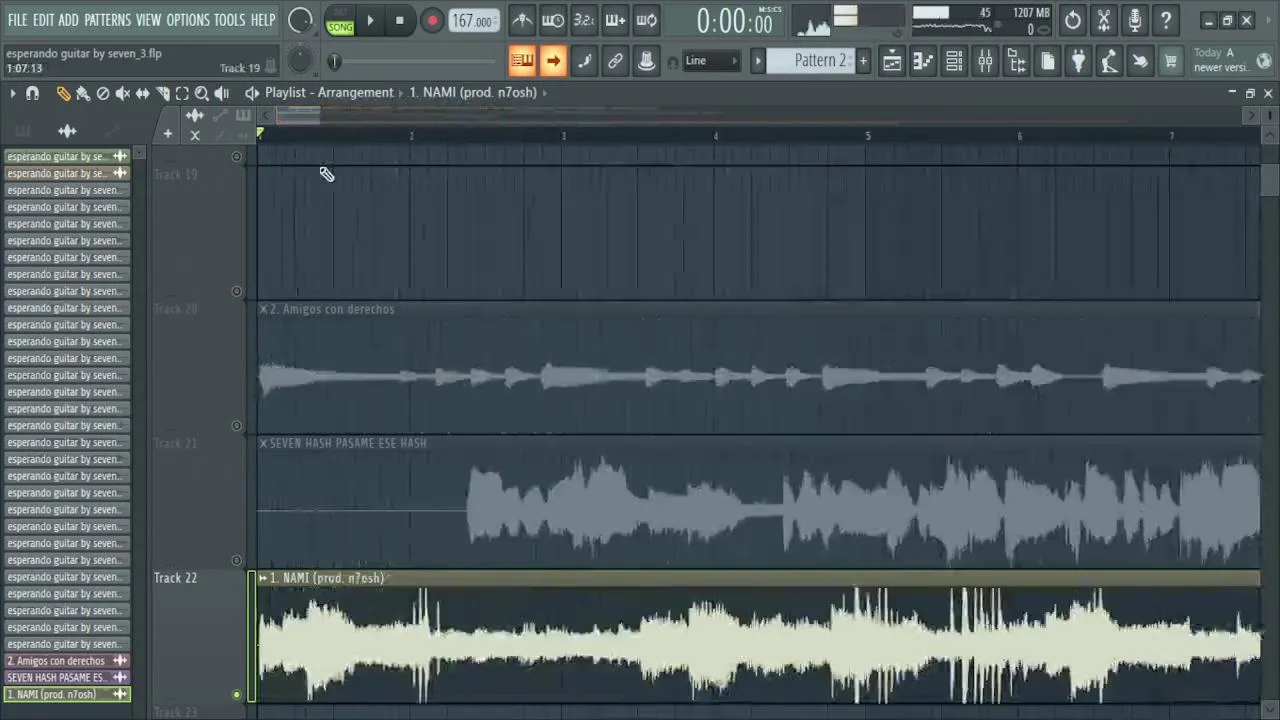Click the red Record button
Viewport: 1280px width, 720px height.
(x=431, y=20)
